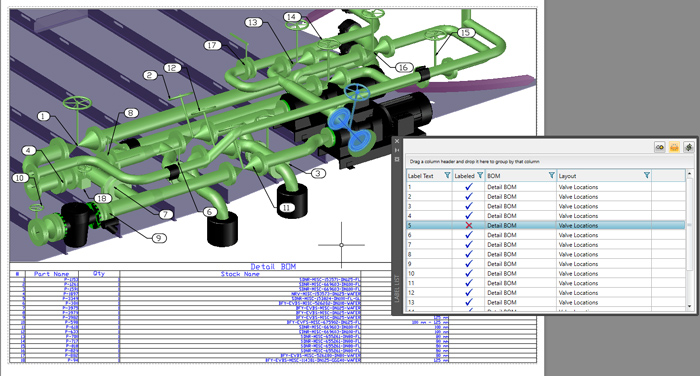
Task: Sort by the Label Text column header
Action: [x=421, y=176]
